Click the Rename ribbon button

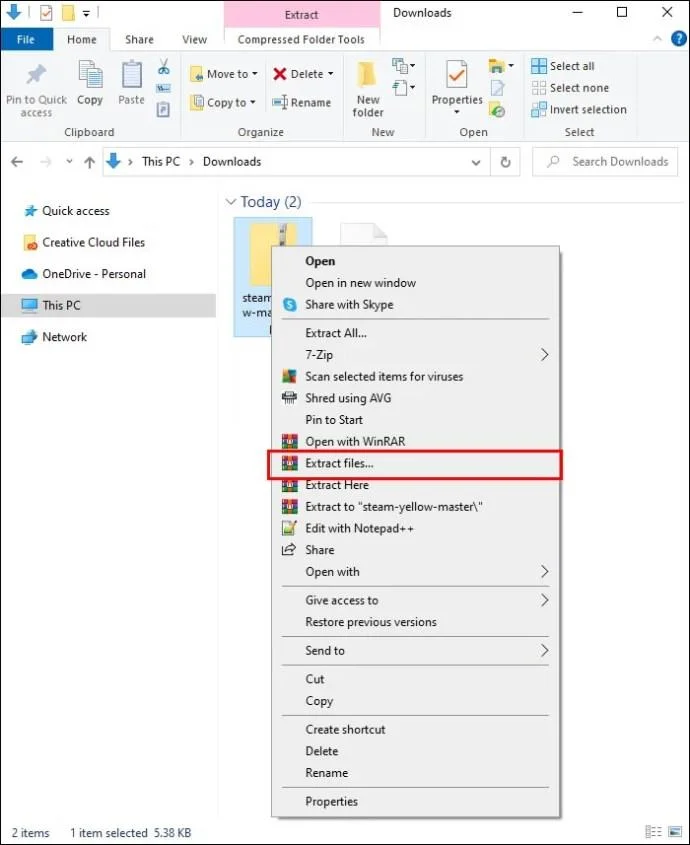pyautogui.click(x=302, y=102)
